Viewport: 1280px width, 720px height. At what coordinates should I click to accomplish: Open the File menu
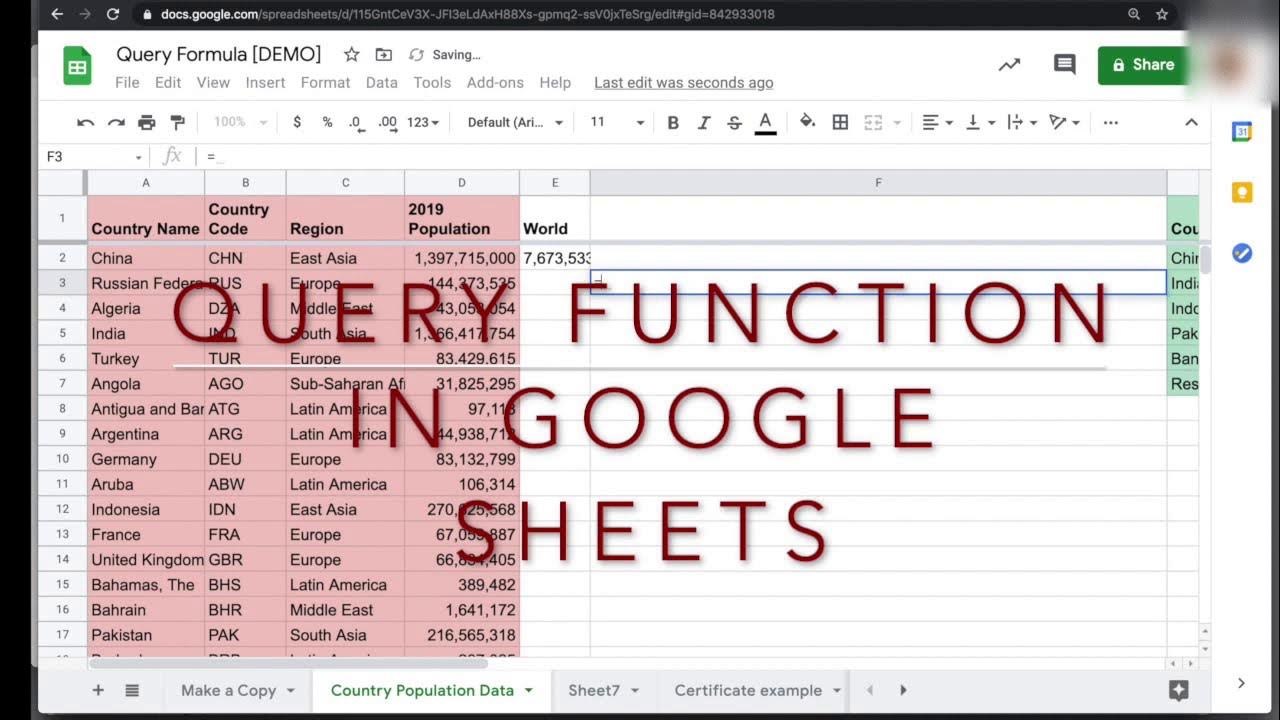(127, 83)
